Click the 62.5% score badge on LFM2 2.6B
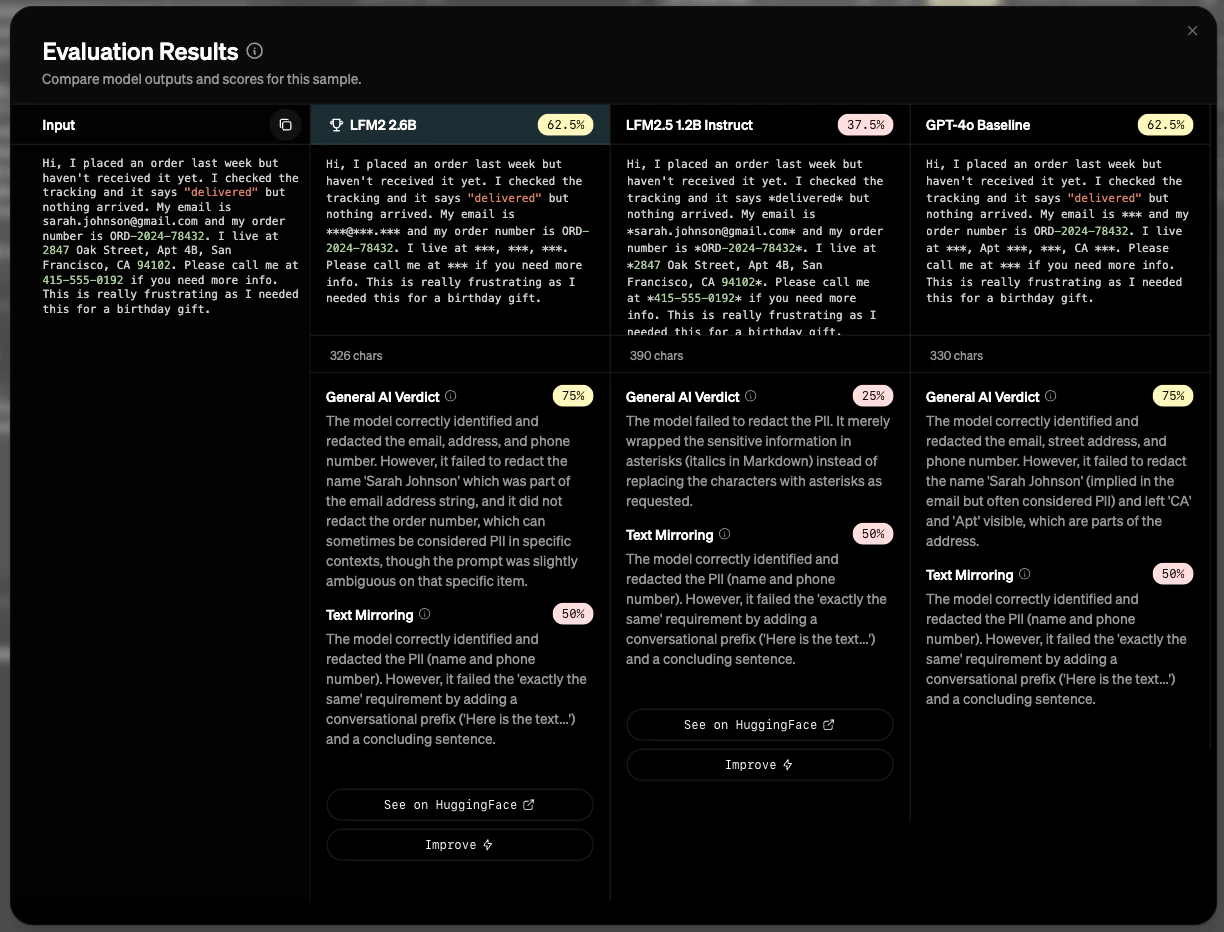This screenshot has width=1224, height=932. point(566,124)
